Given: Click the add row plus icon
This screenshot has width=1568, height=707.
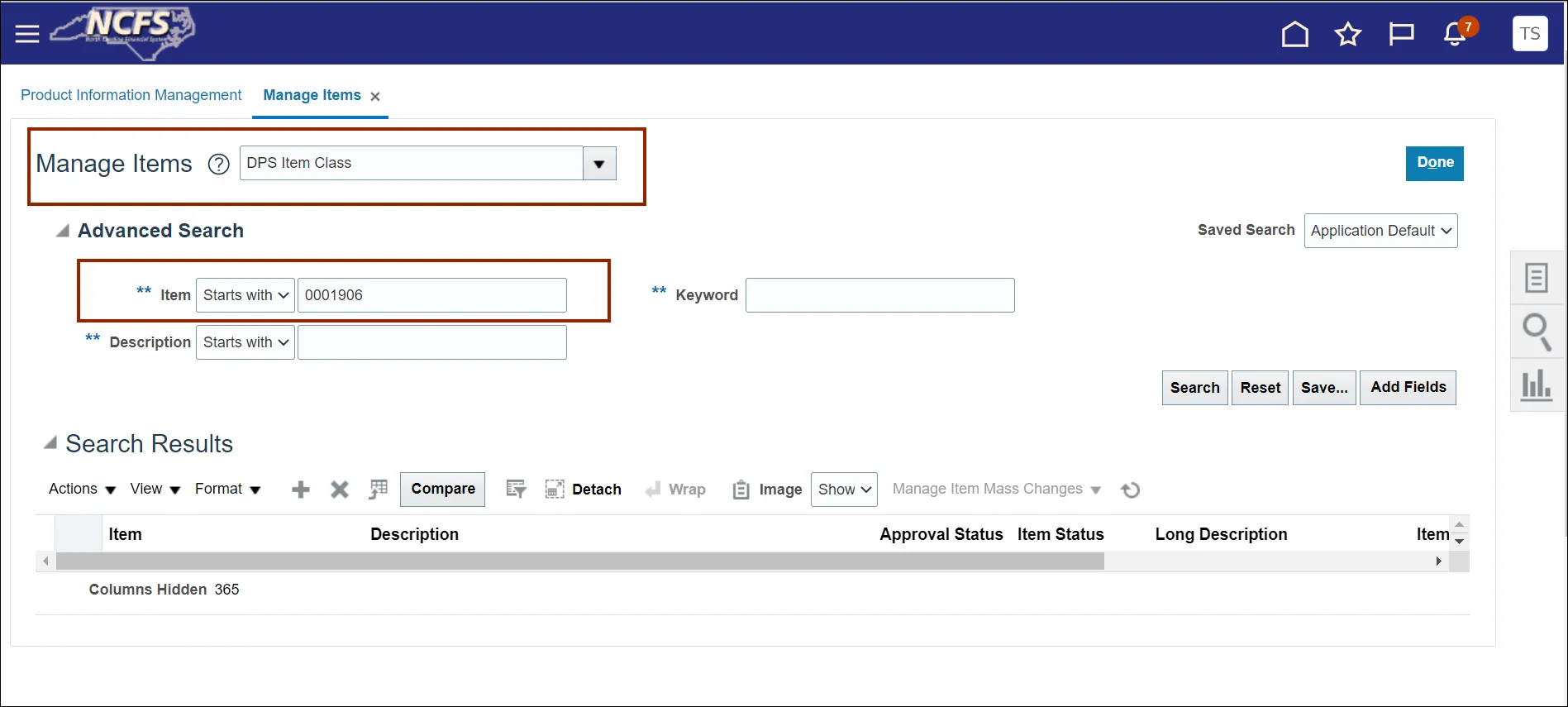Looking at the screenshot, I should (301, 490).
